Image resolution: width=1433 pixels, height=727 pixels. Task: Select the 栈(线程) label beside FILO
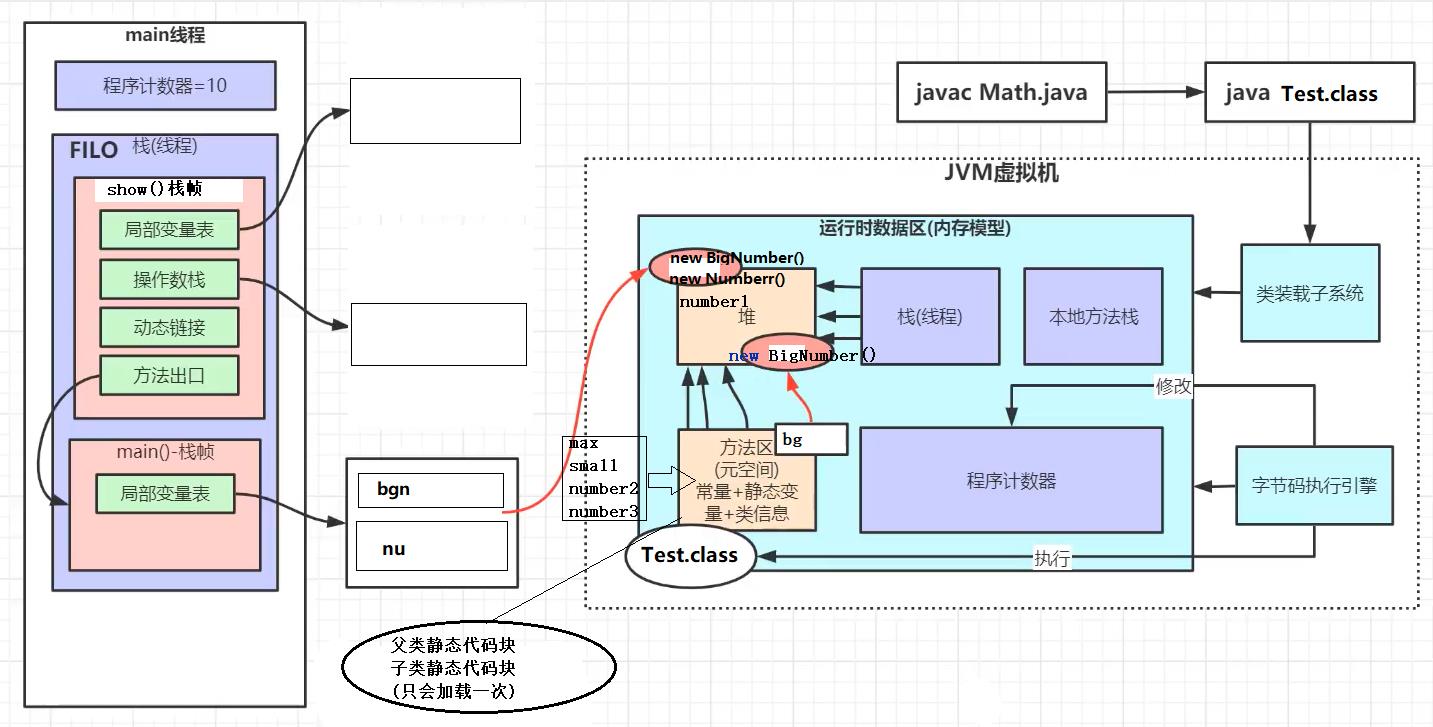click(x=165, y=146)
